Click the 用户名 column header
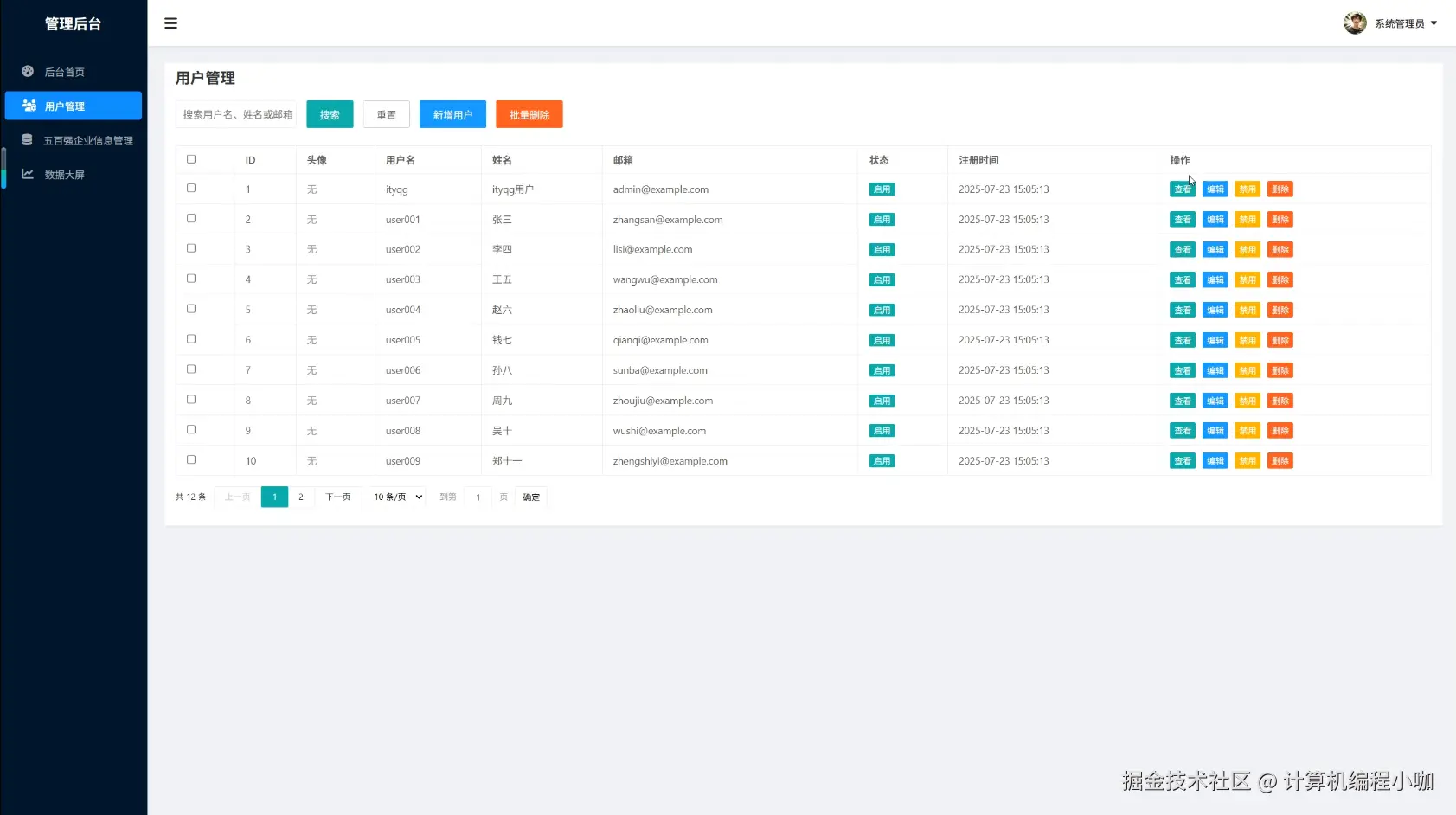1456x815 pixels. click(401, 160)
